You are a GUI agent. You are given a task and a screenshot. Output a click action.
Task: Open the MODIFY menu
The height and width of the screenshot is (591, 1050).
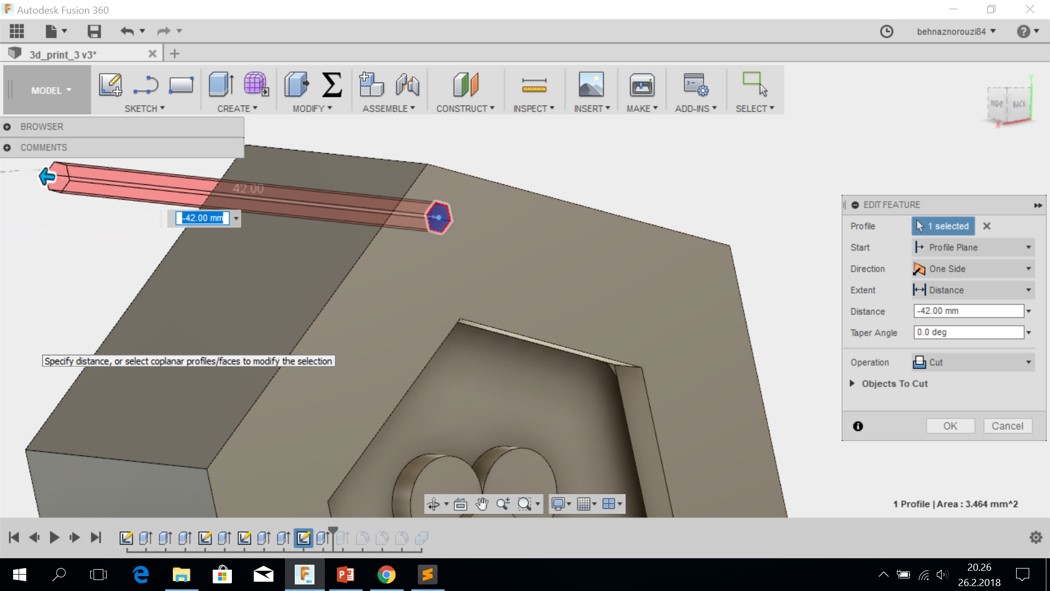[312, 108]
